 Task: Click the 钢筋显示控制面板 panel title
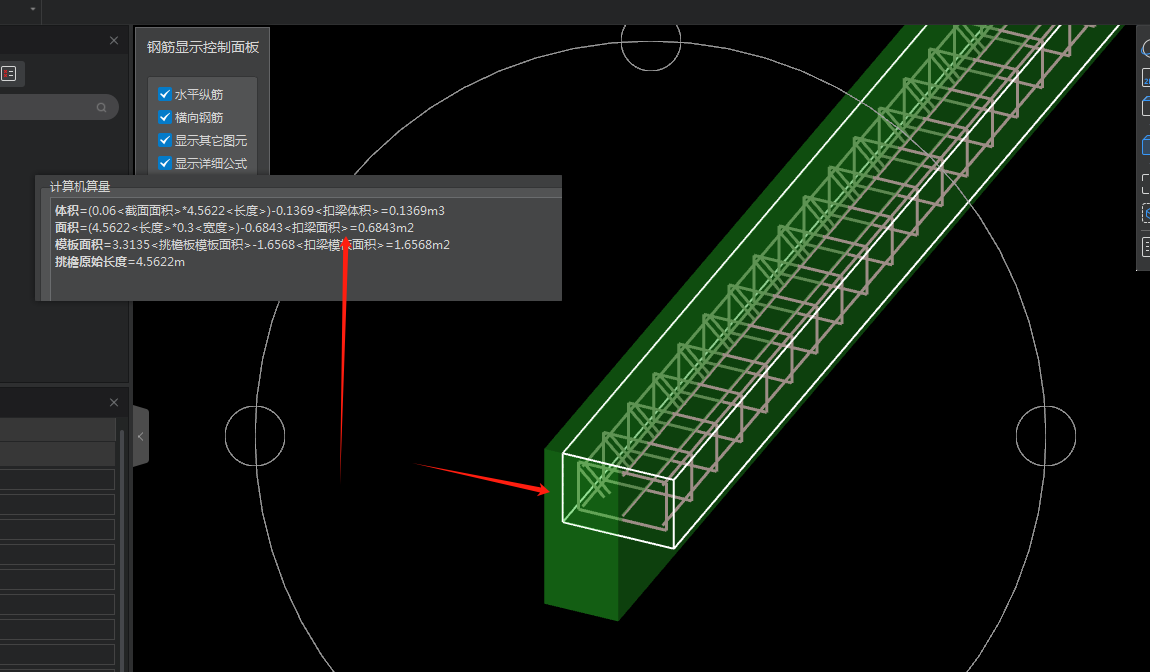[x=202, y=47]
